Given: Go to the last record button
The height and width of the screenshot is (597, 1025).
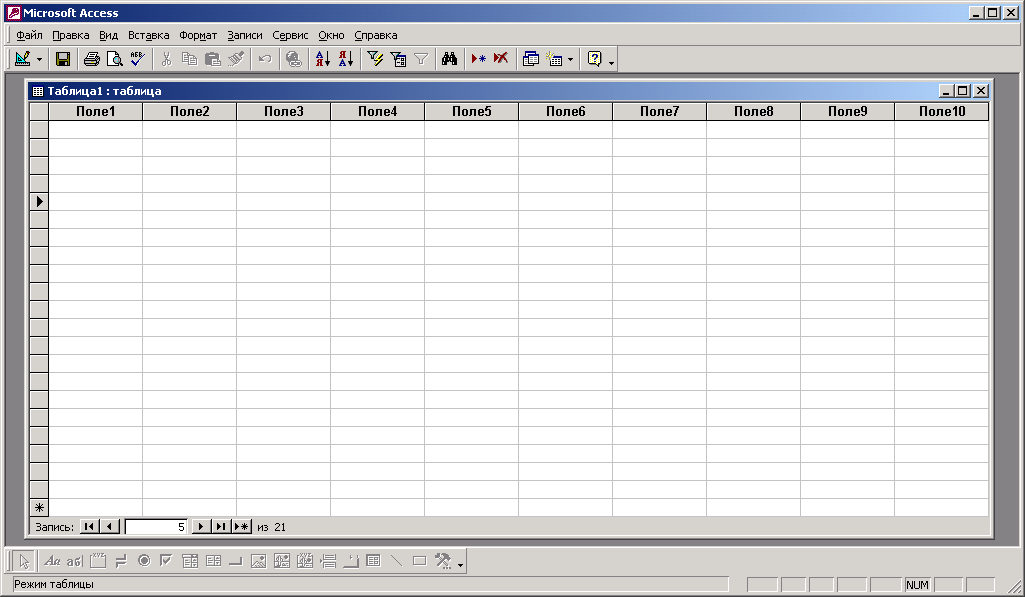Looking at the screenshot, I should point(221,526).
